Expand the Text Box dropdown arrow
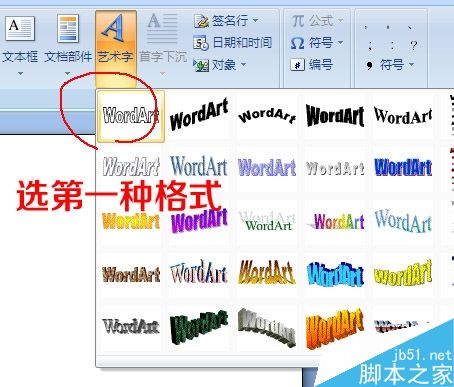This screenshot has height=387, width=454. [20, 73]
